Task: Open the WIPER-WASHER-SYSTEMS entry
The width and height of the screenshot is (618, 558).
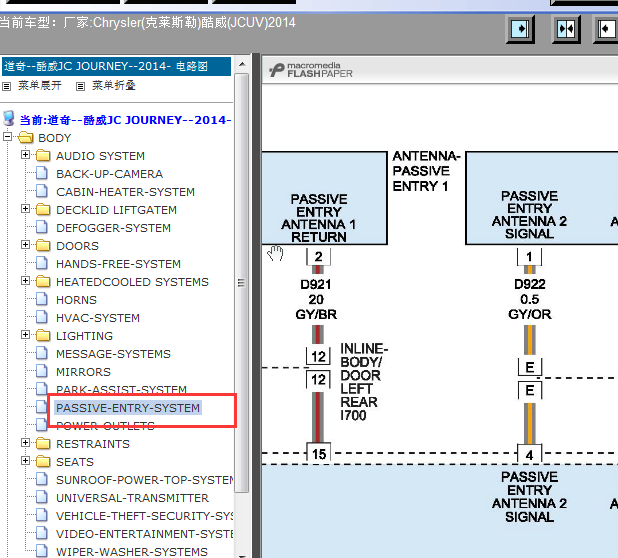Action: [132, 552]
